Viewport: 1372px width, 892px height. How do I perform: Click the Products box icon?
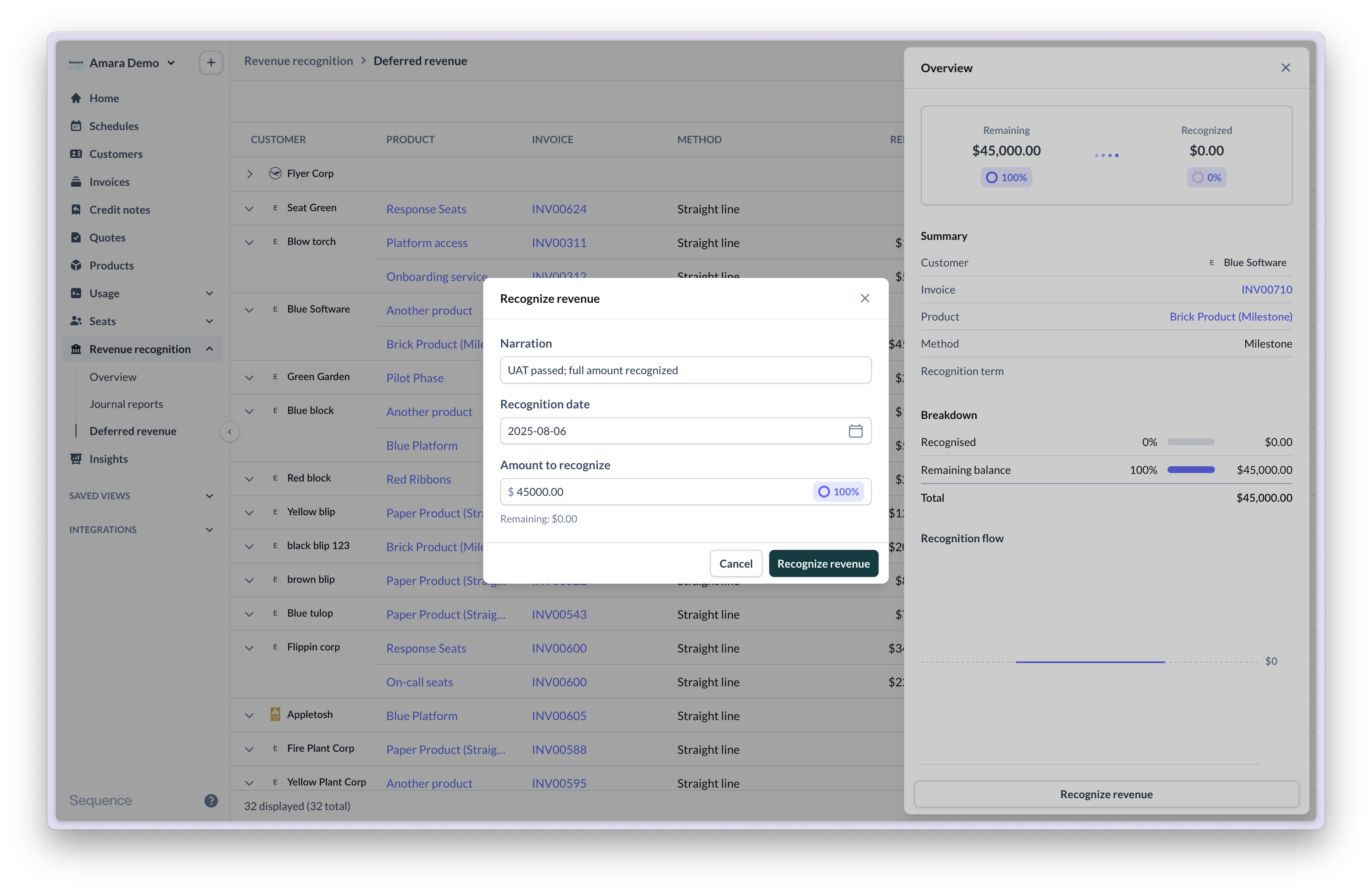point(76,265)
